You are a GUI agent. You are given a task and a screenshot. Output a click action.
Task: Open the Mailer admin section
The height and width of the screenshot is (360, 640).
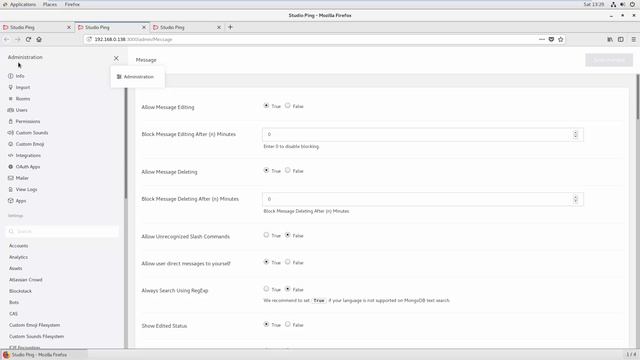click(x=18, y=178)
